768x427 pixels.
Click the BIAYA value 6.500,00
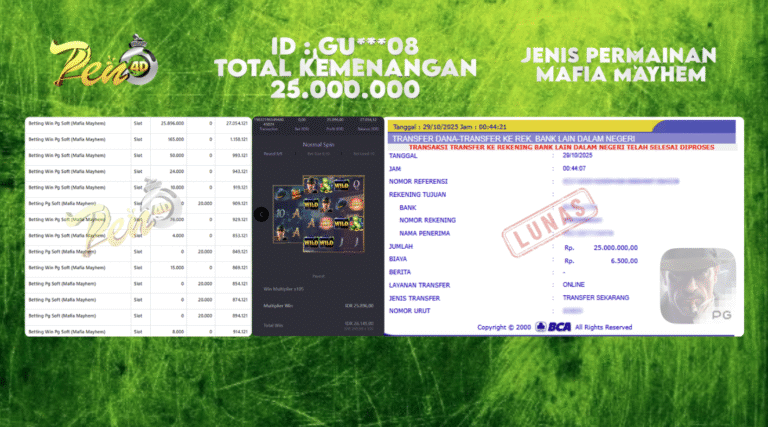(x=624, y=261)
